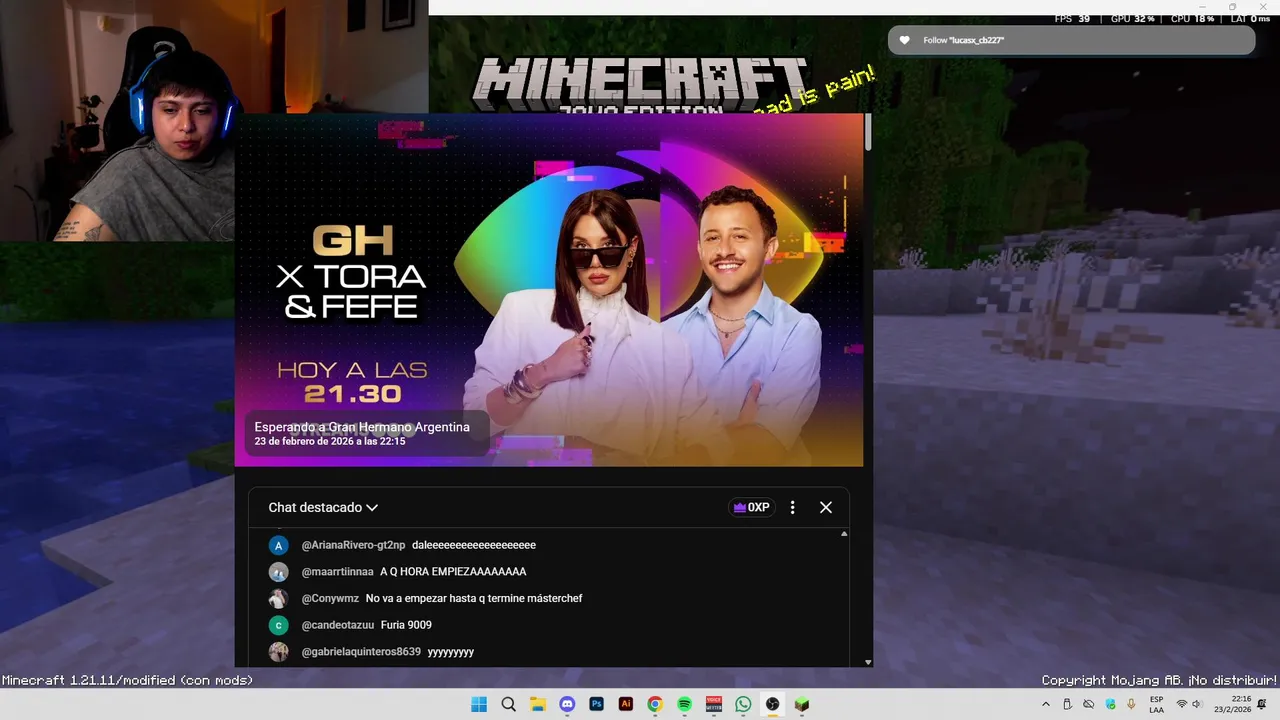Open File Explorer from the taskbar
Image resolution: width=1280 pixels, height=720 pixels.
click(537, 704)
